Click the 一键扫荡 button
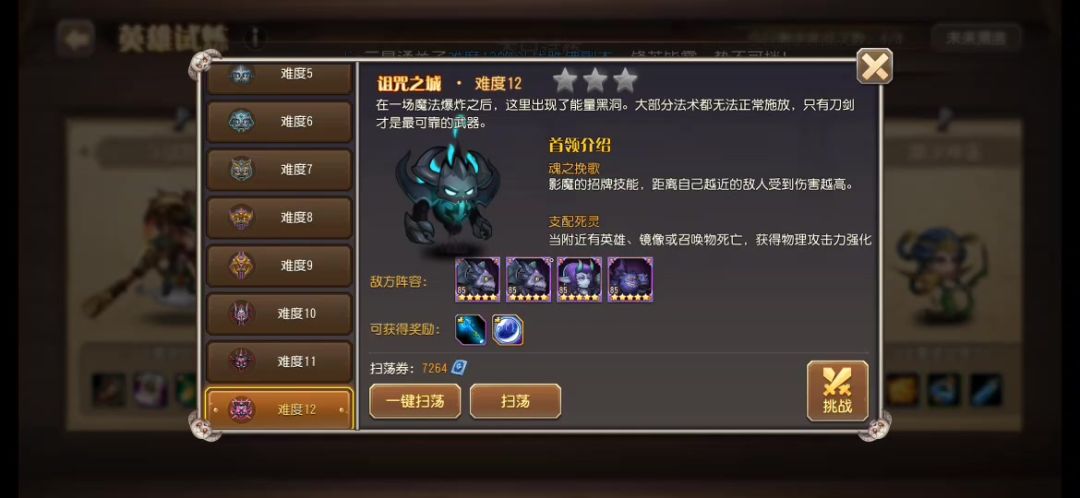 click(415, 401)
